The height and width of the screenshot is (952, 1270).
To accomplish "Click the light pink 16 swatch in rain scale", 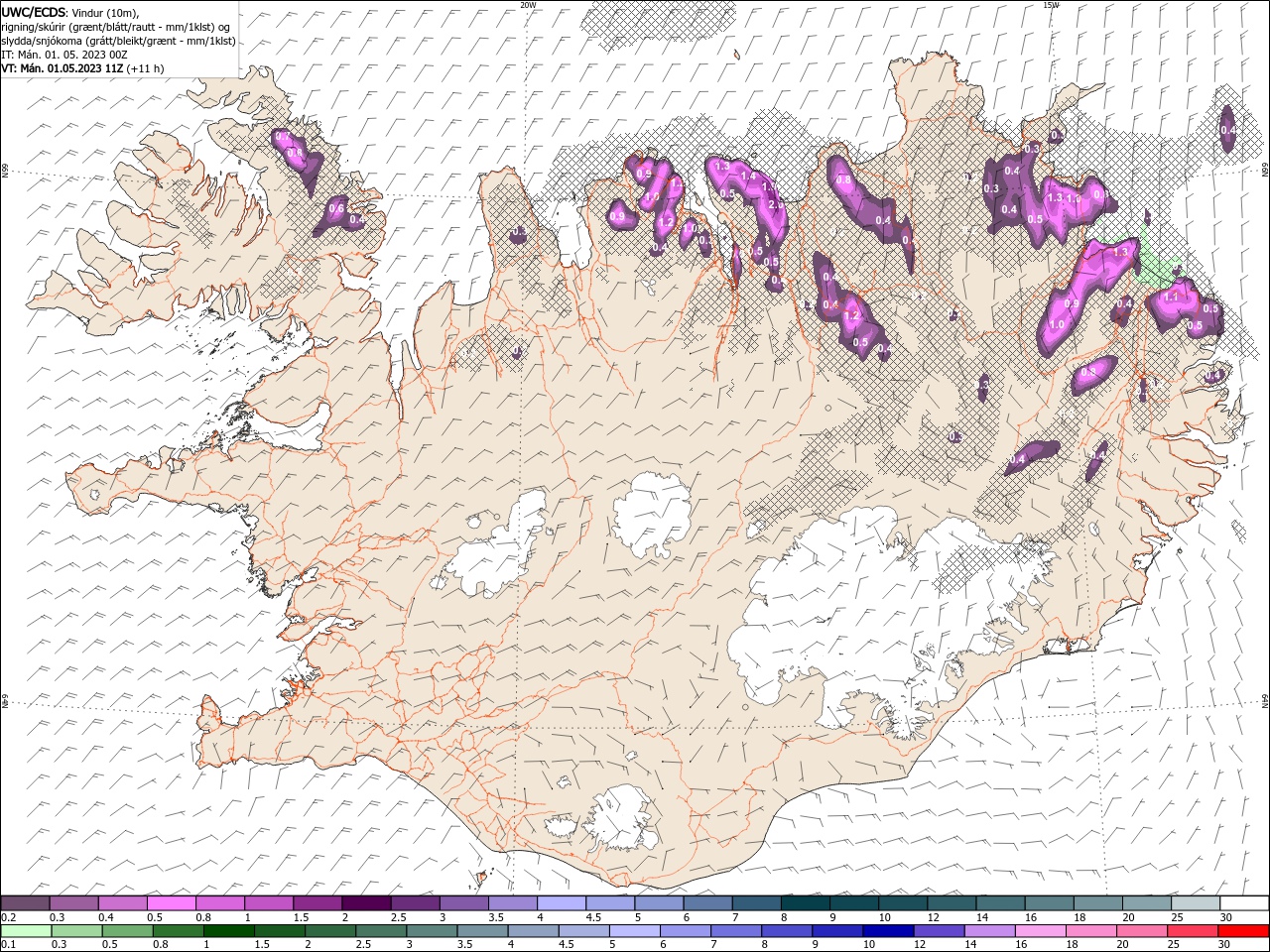I will (x=1039, y=931).
